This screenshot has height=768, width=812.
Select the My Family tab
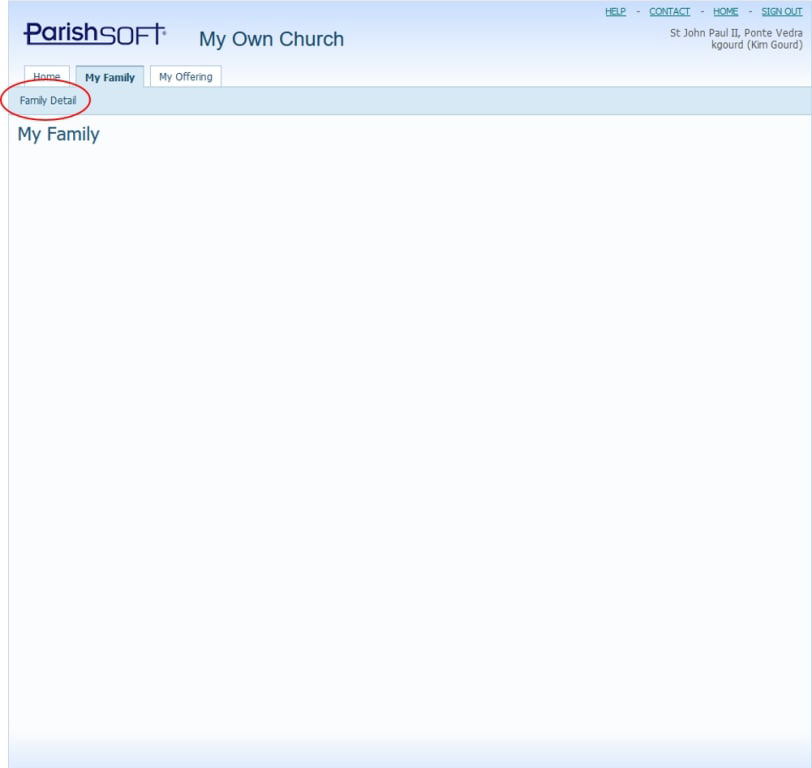tap(110, 77)
